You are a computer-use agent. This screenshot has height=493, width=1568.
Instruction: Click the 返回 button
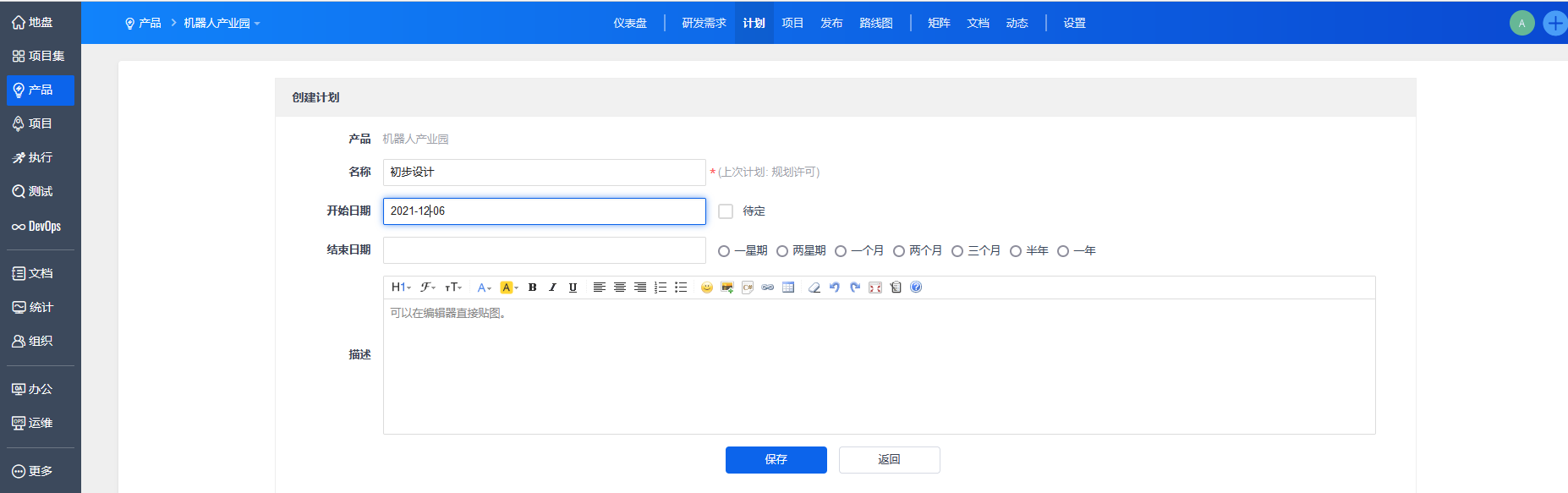point(889,460)
